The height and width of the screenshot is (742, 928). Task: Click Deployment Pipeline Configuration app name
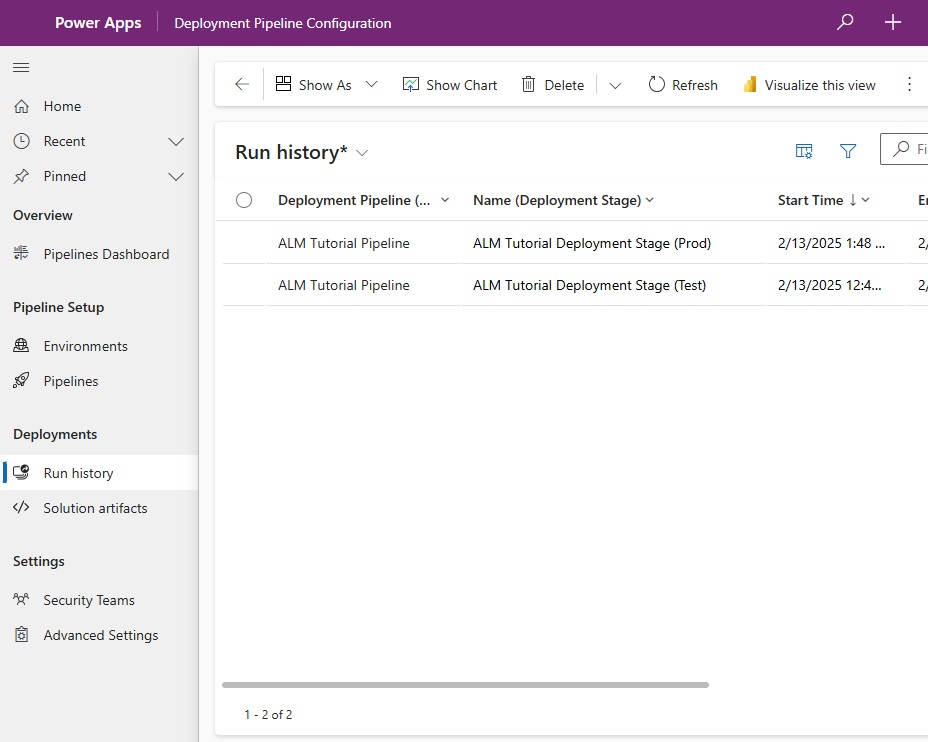(283, 23)
